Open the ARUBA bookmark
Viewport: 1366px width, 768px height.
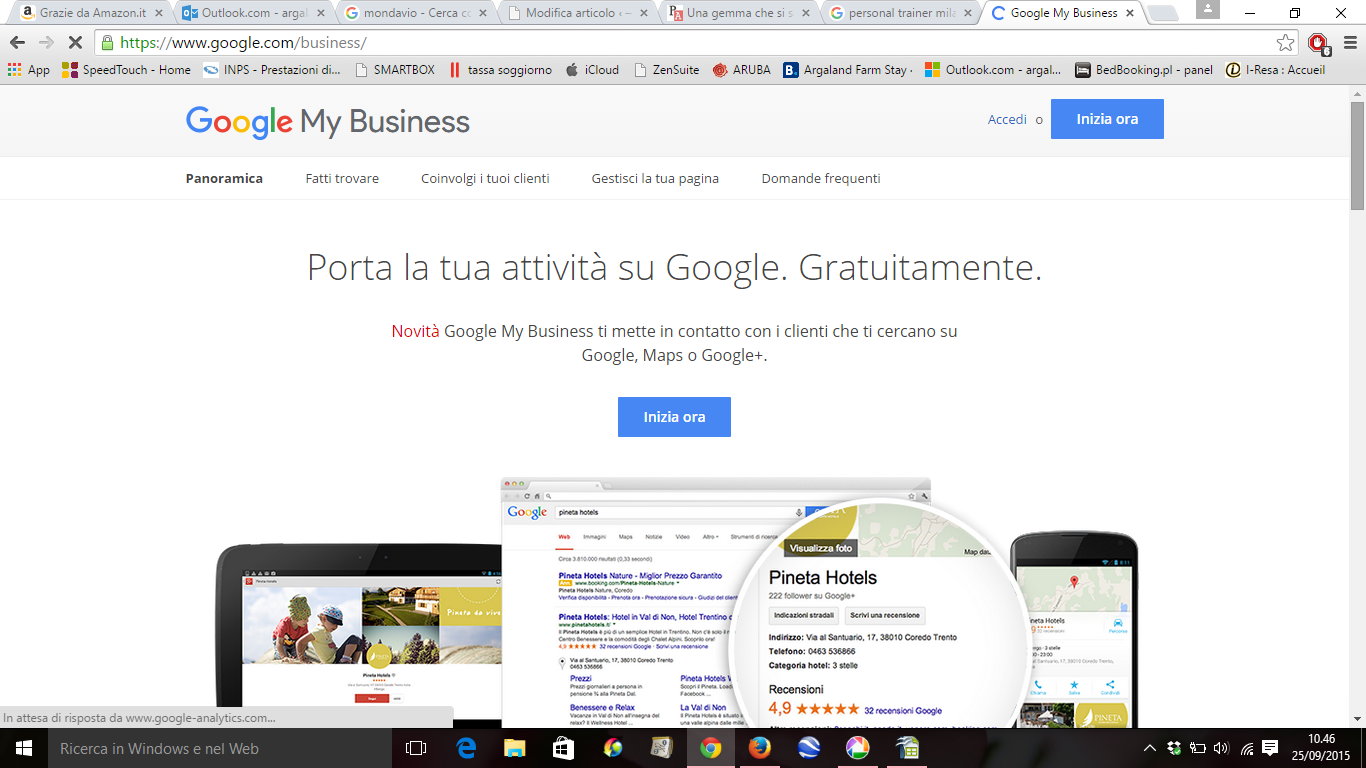[x=741, y=70]
